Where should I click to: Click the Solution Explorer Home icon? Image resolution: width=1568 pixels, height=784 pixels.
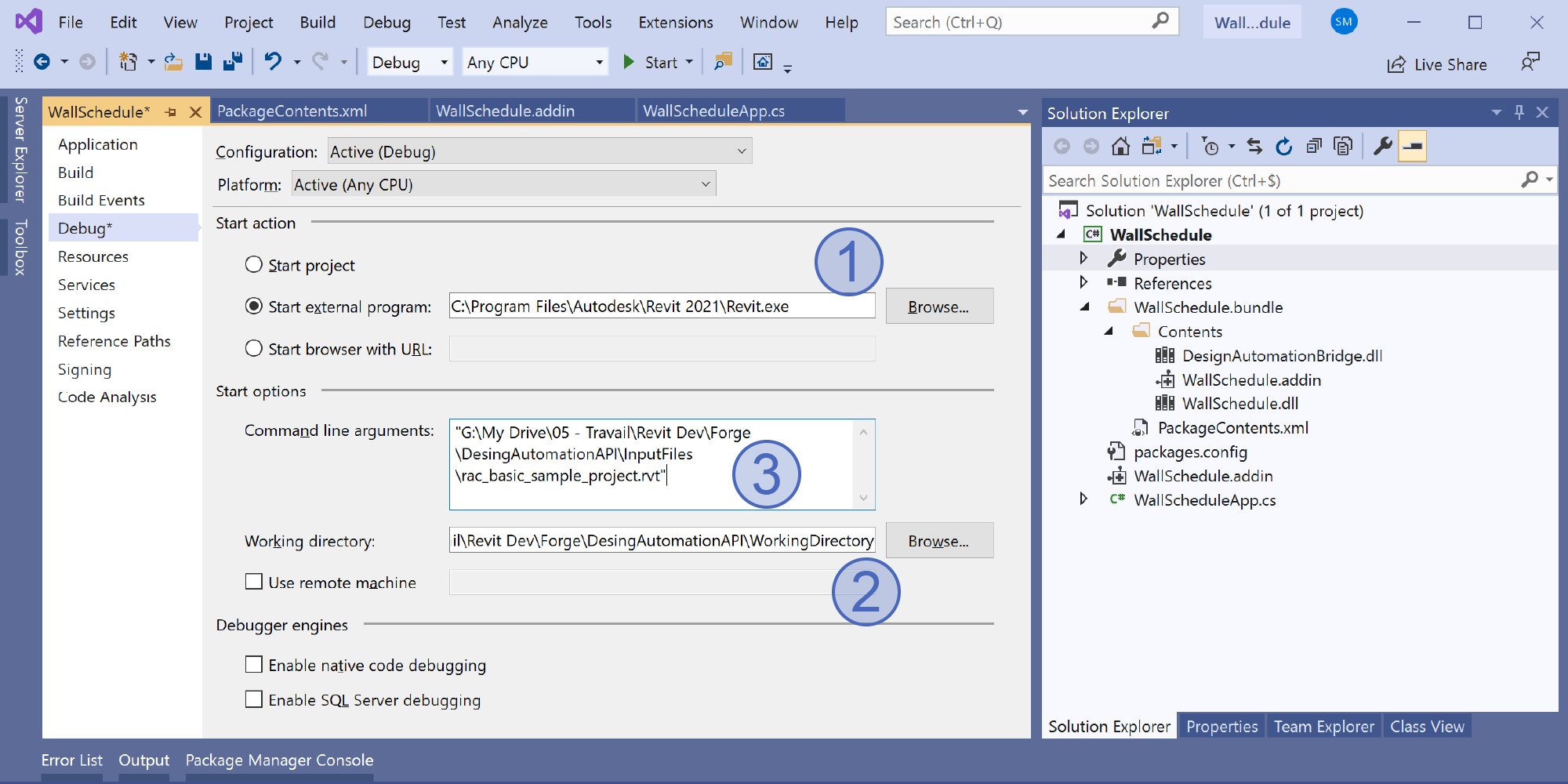tap(1121, 147)
